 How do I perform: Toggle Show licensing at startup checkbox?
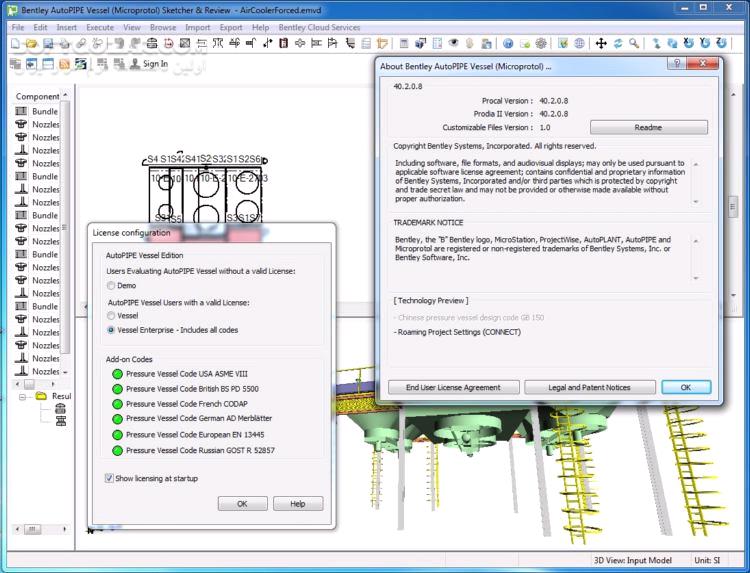(x=109, y=478)
